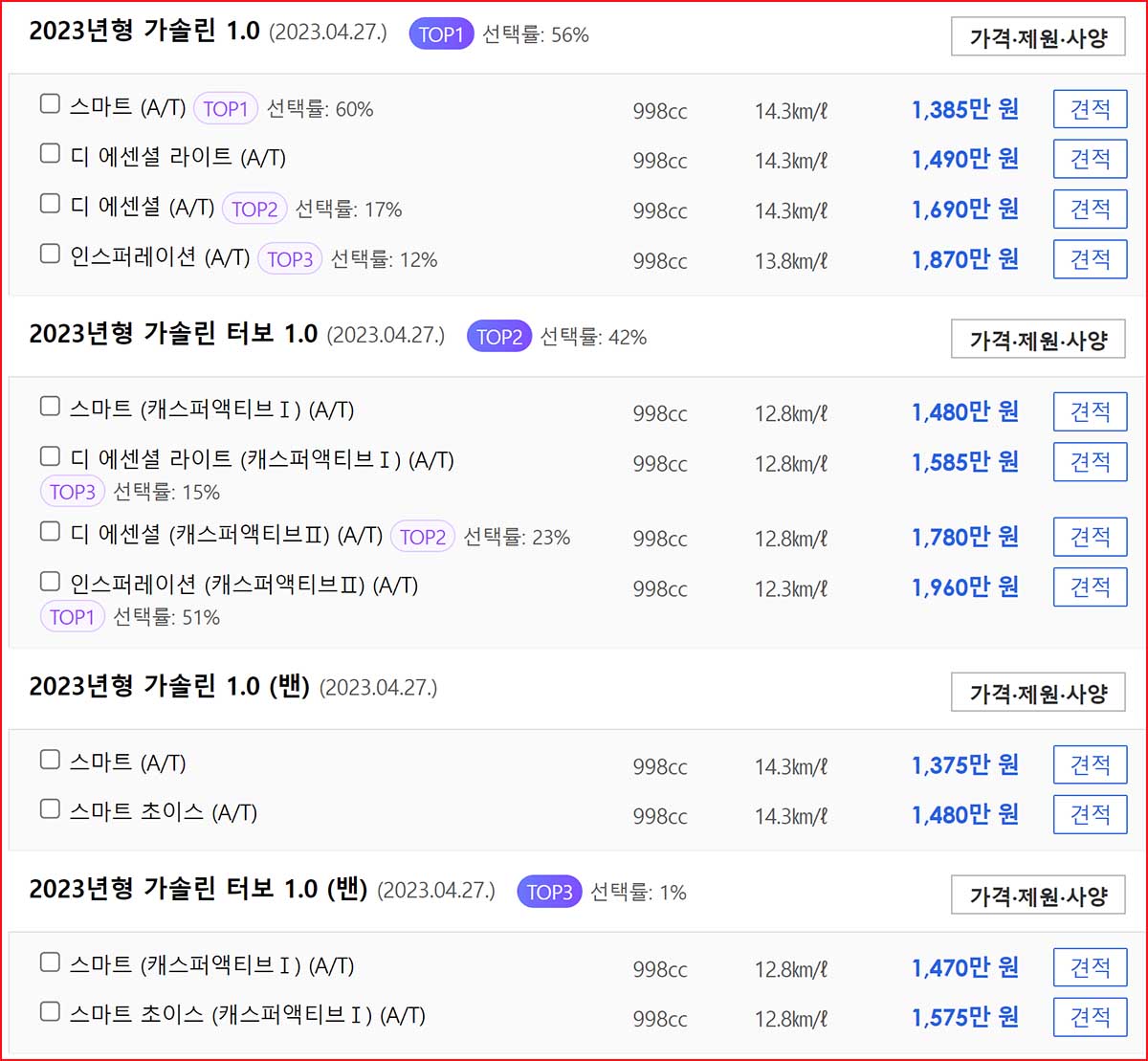Viewport: 1148px width, 1061px height.
Task: Click 견적 for 터보 스마트 (캐스퍼액티브Ⅰ) 1,480만 원
Action: pyautogui.click(x=1091, y=411)
